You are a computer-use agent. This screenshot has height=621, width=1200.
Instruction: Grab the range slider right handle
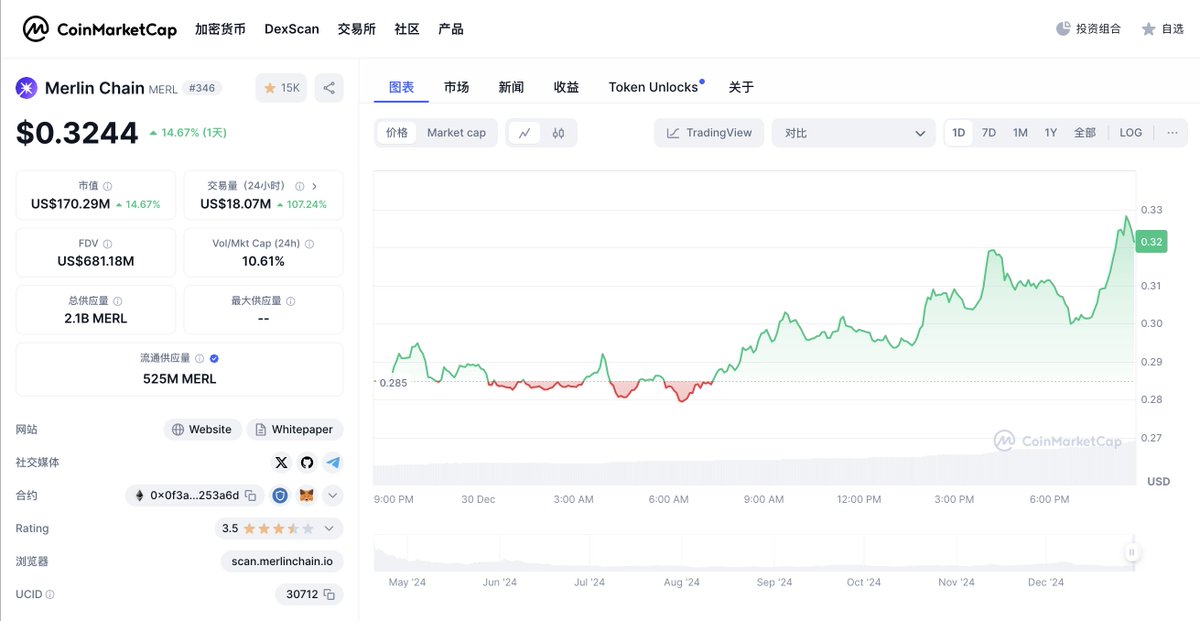(1132, 552)
